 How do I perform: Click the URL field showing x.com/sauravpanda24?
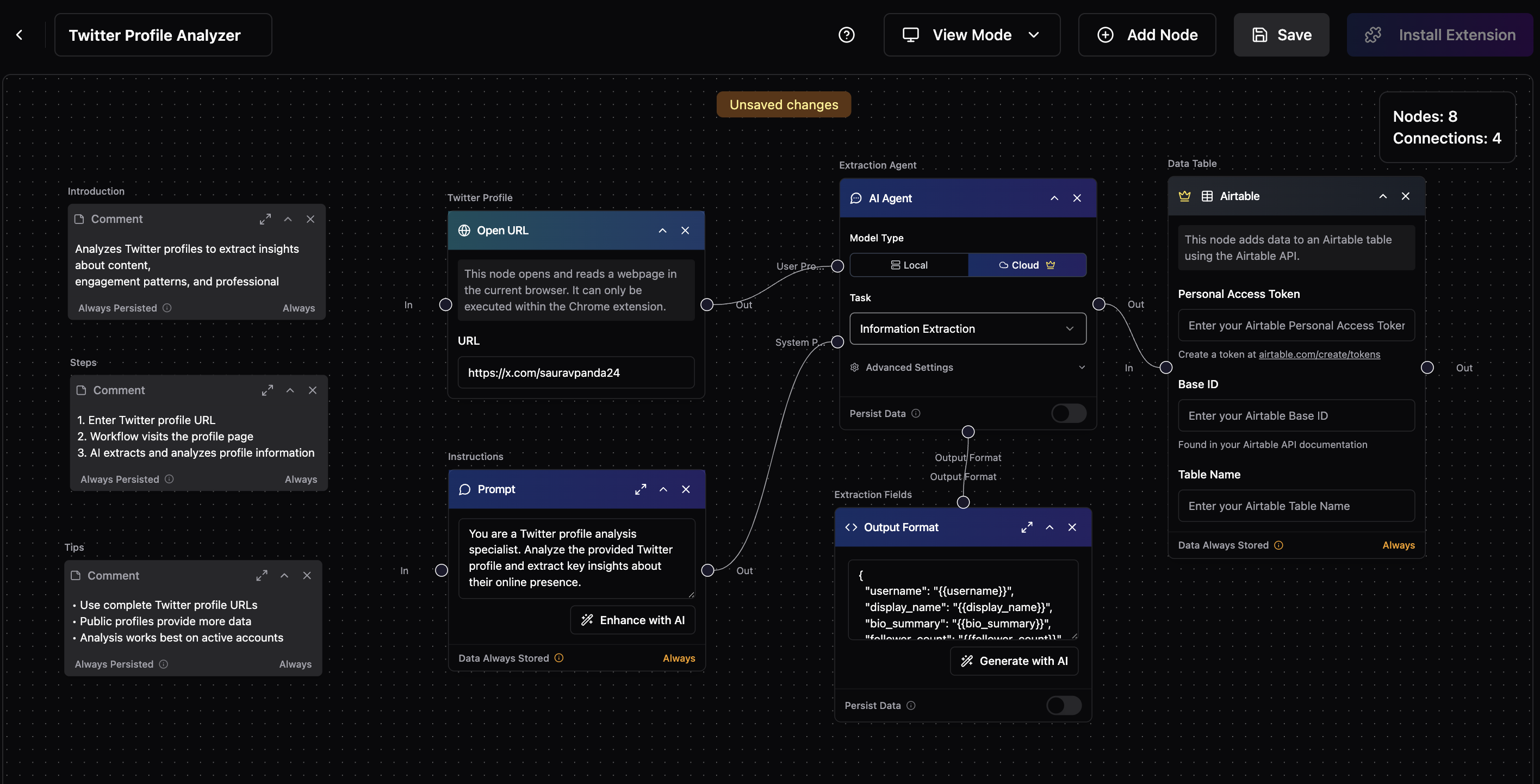point(575,372)
